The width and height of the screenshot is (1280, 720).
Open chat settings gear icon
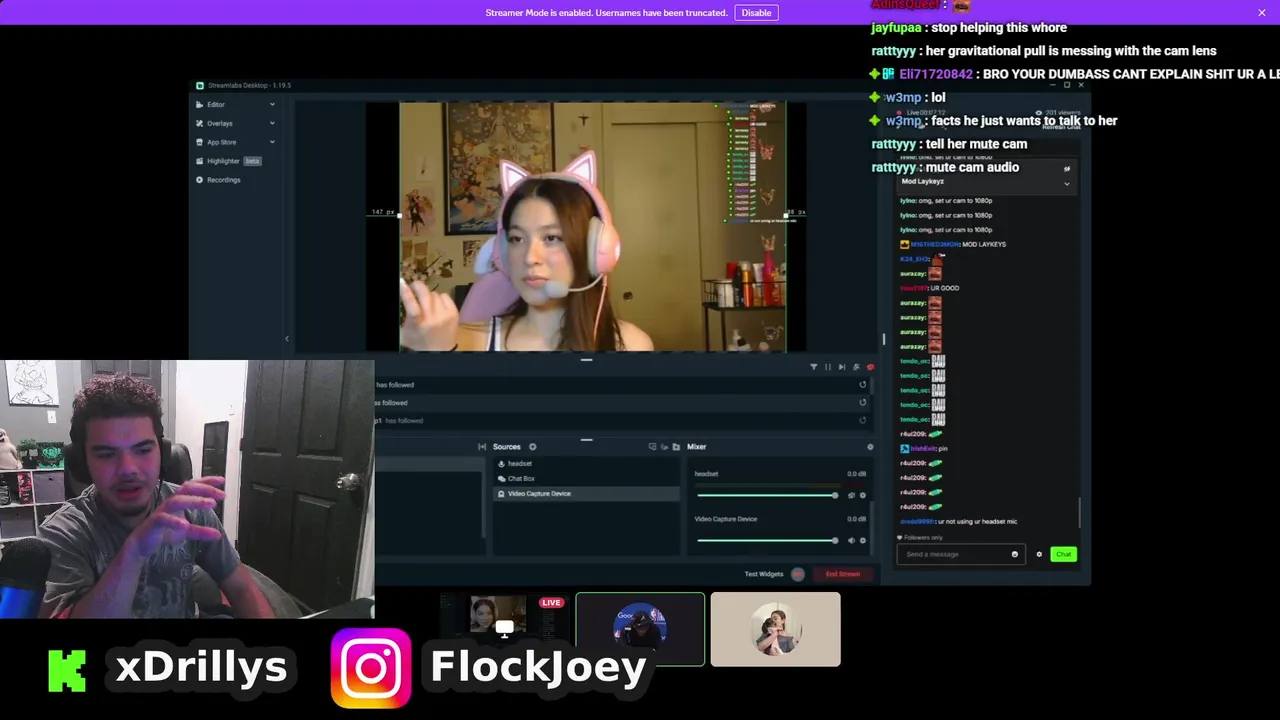tap(1039, 554)
